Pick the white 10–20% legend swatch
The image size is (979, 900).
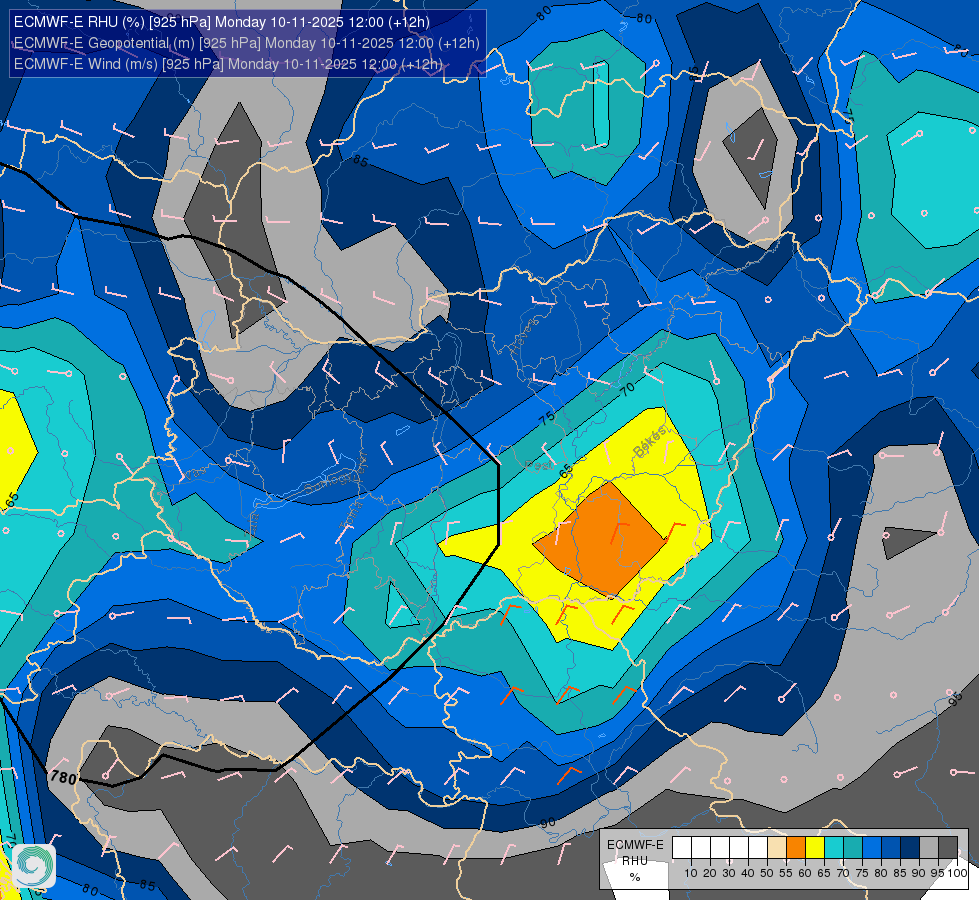click(x=701, y=847)
